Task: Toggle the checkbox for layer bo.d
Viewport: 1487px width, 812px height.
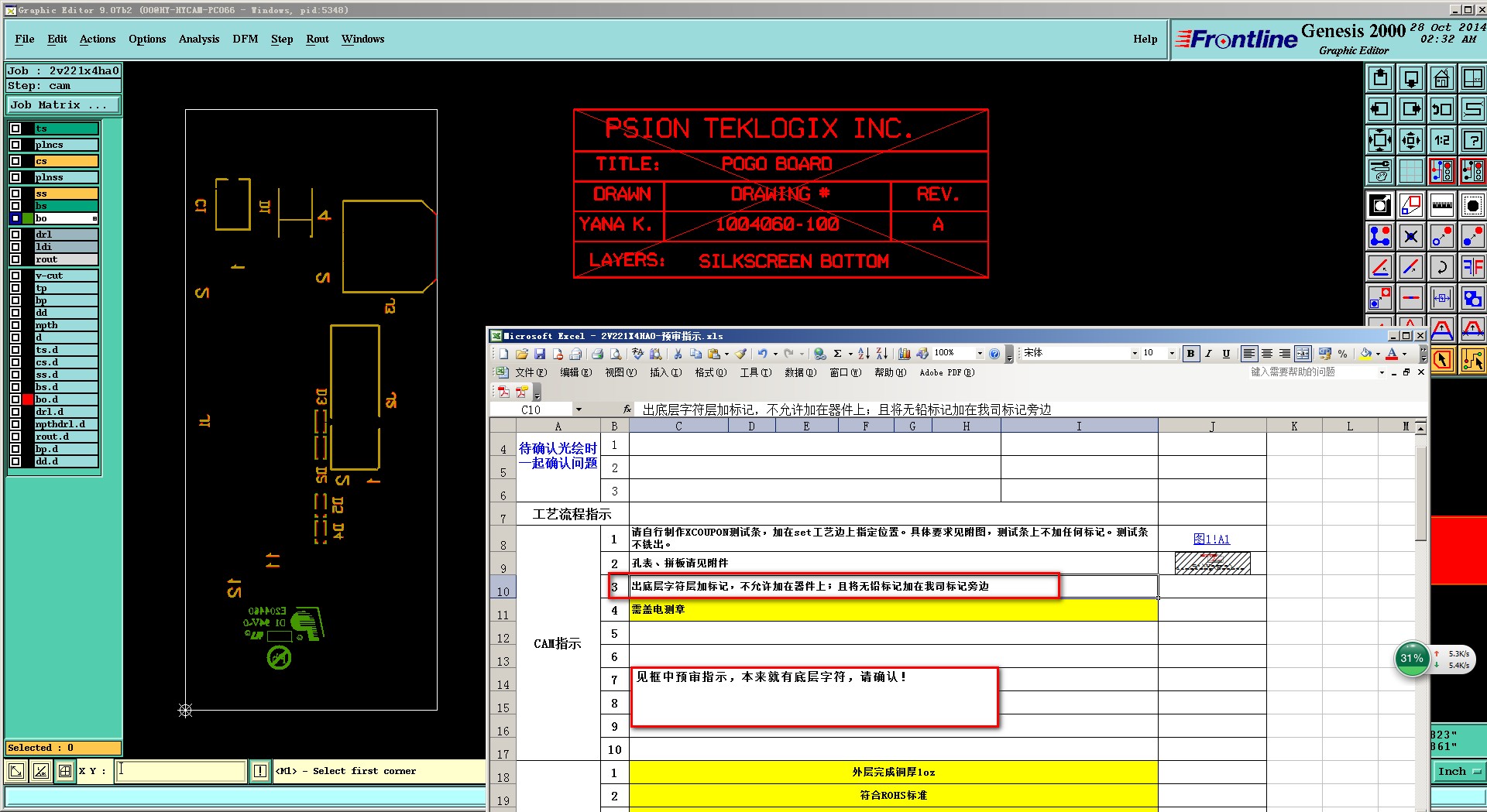Action: 15,399
